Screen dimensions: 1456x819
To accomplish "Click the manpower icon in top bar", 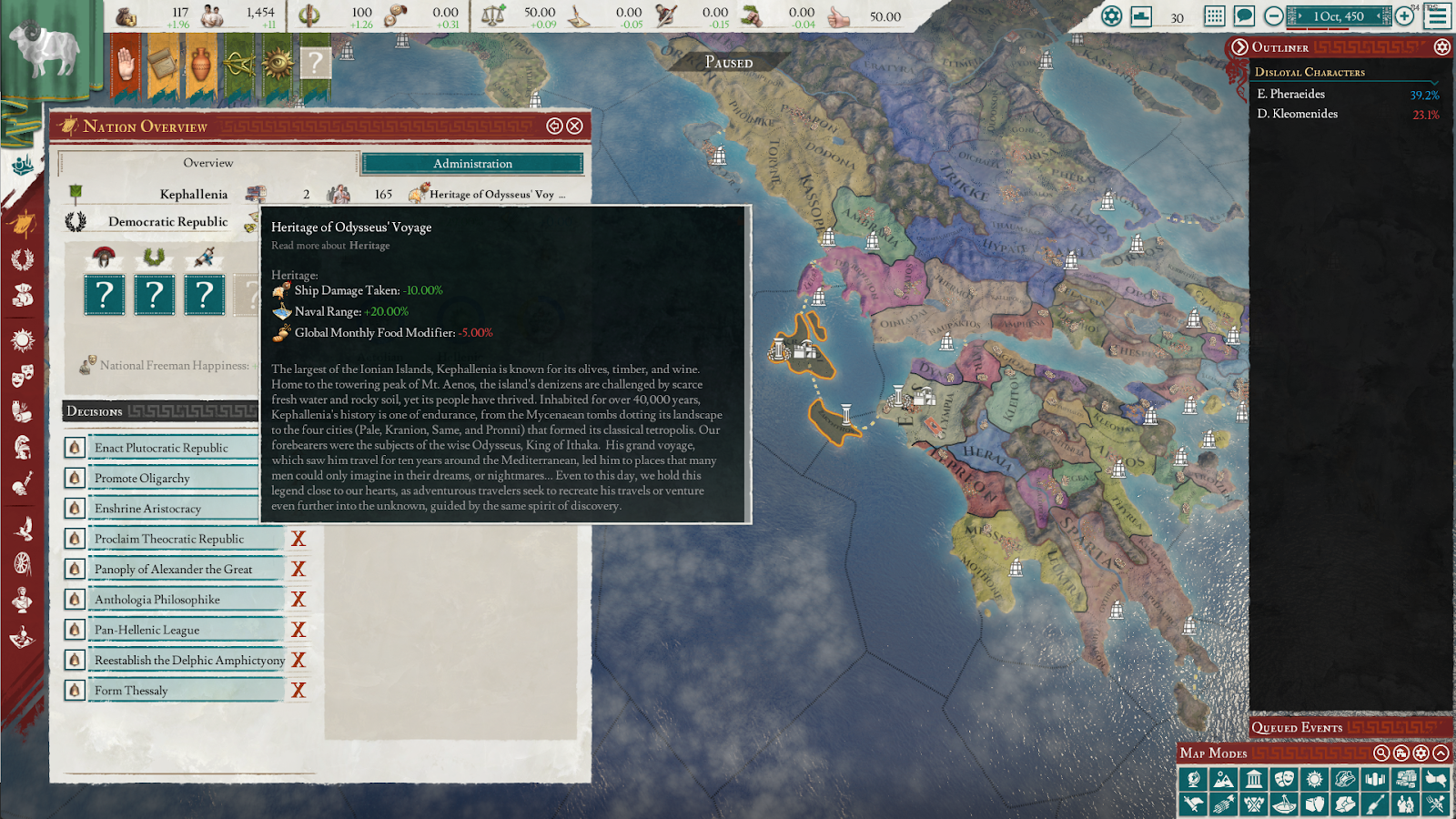I will click(212, 16).
